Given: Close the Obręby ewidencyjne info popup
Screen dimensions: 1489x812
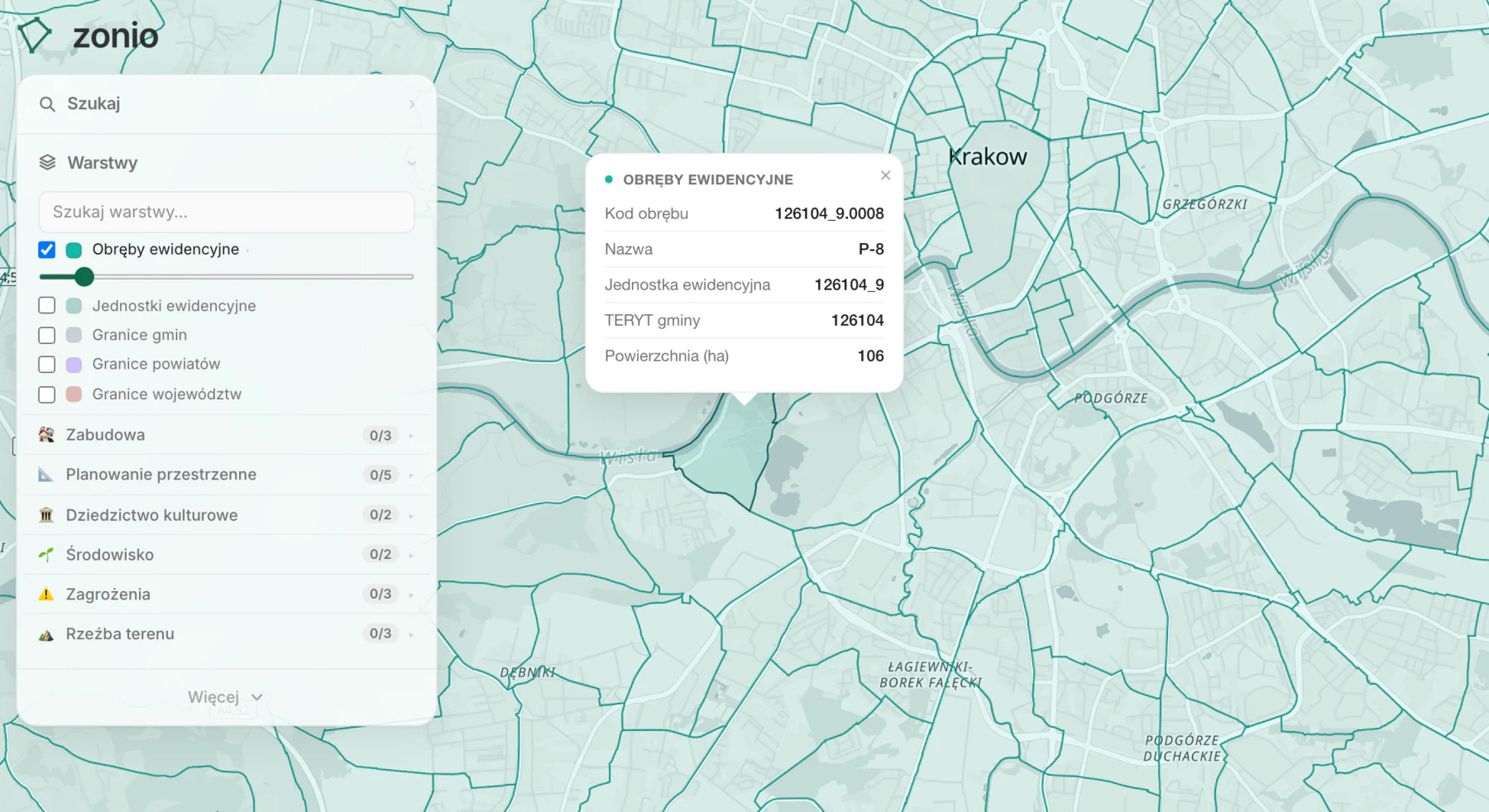Looking at the screenshot, I should click(885, 175).
